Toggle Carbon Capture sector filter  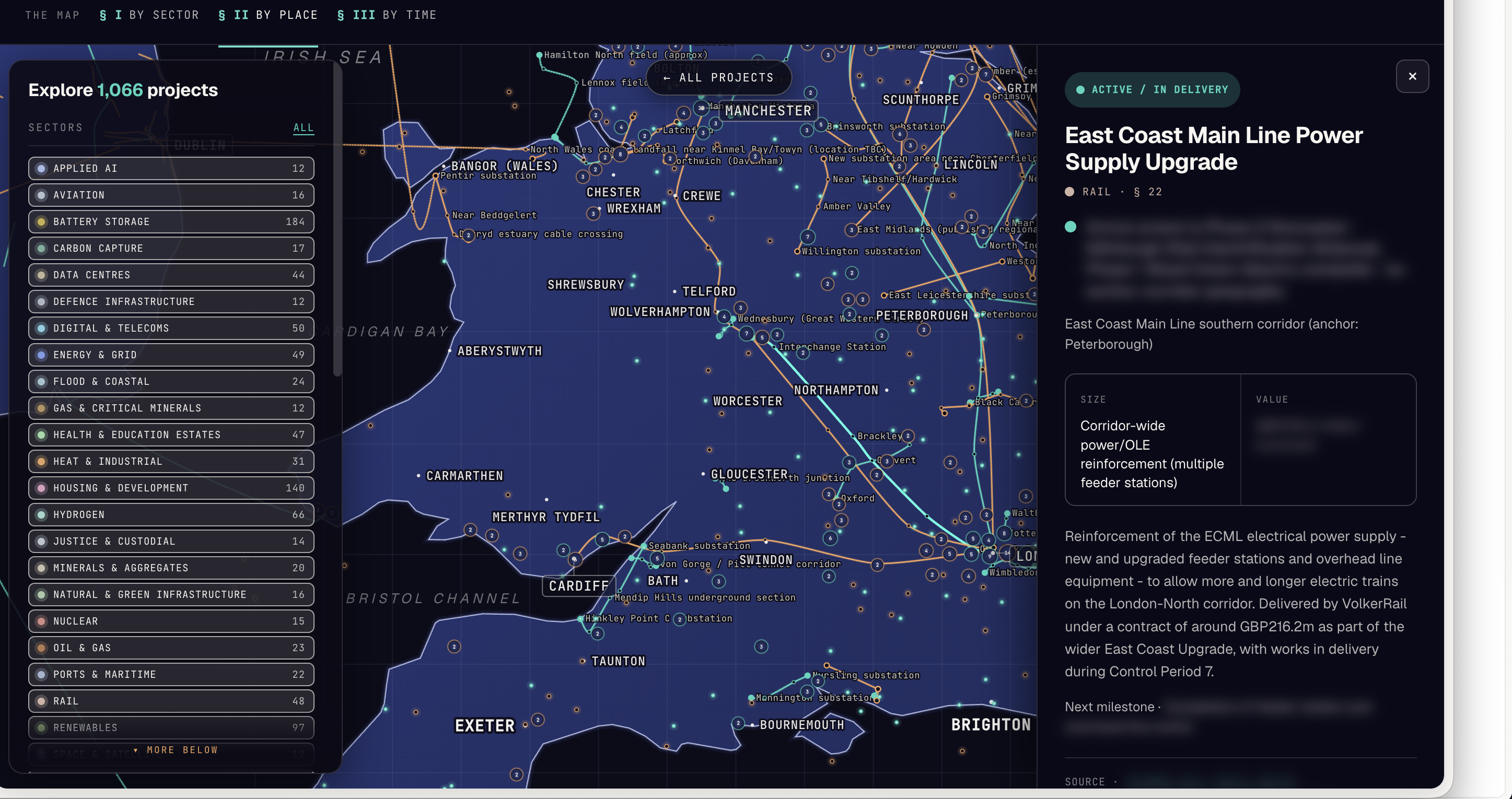pyautogui.click(x=171, y=248)
